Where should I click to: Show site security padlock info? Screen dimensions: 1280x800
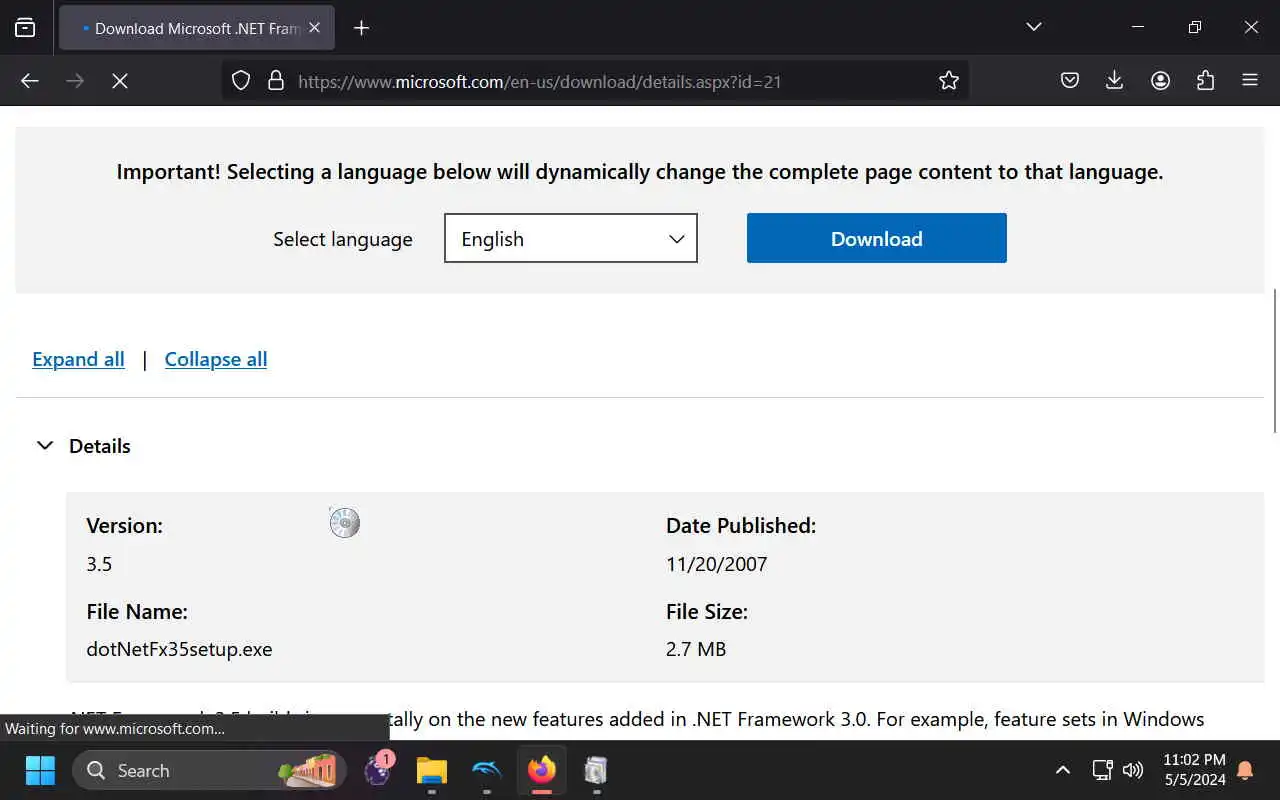(276, 81)
